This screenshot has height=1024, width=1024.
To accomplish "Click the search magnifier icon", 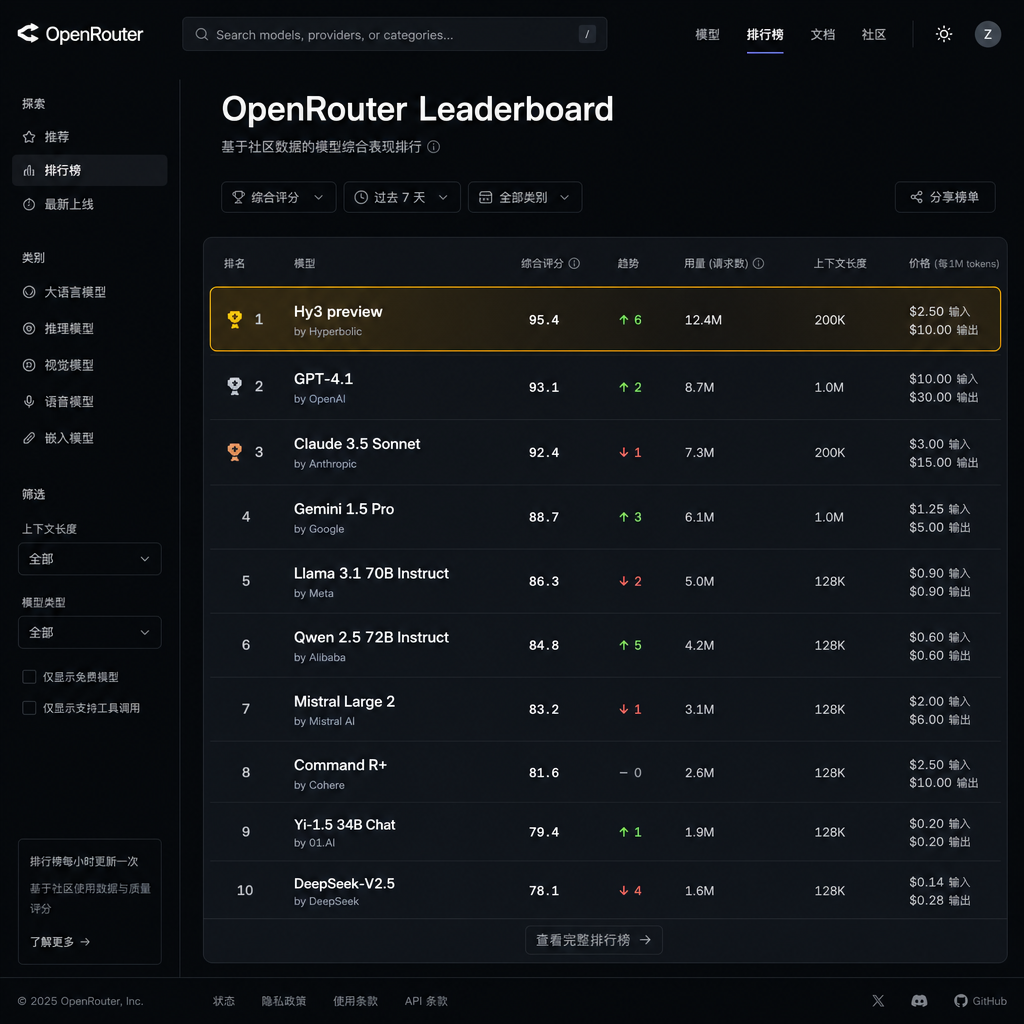I will pos(202,34).
